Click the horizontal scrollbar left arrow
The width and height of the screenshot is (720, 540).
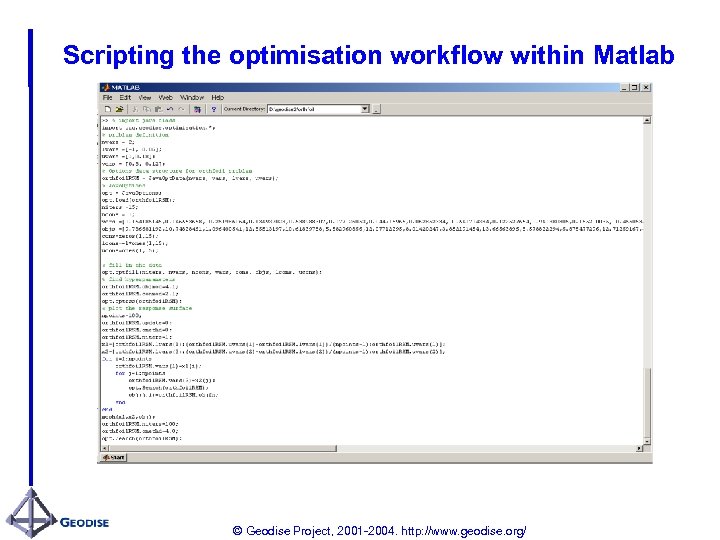pyautogui.click(x=105, y=448)
